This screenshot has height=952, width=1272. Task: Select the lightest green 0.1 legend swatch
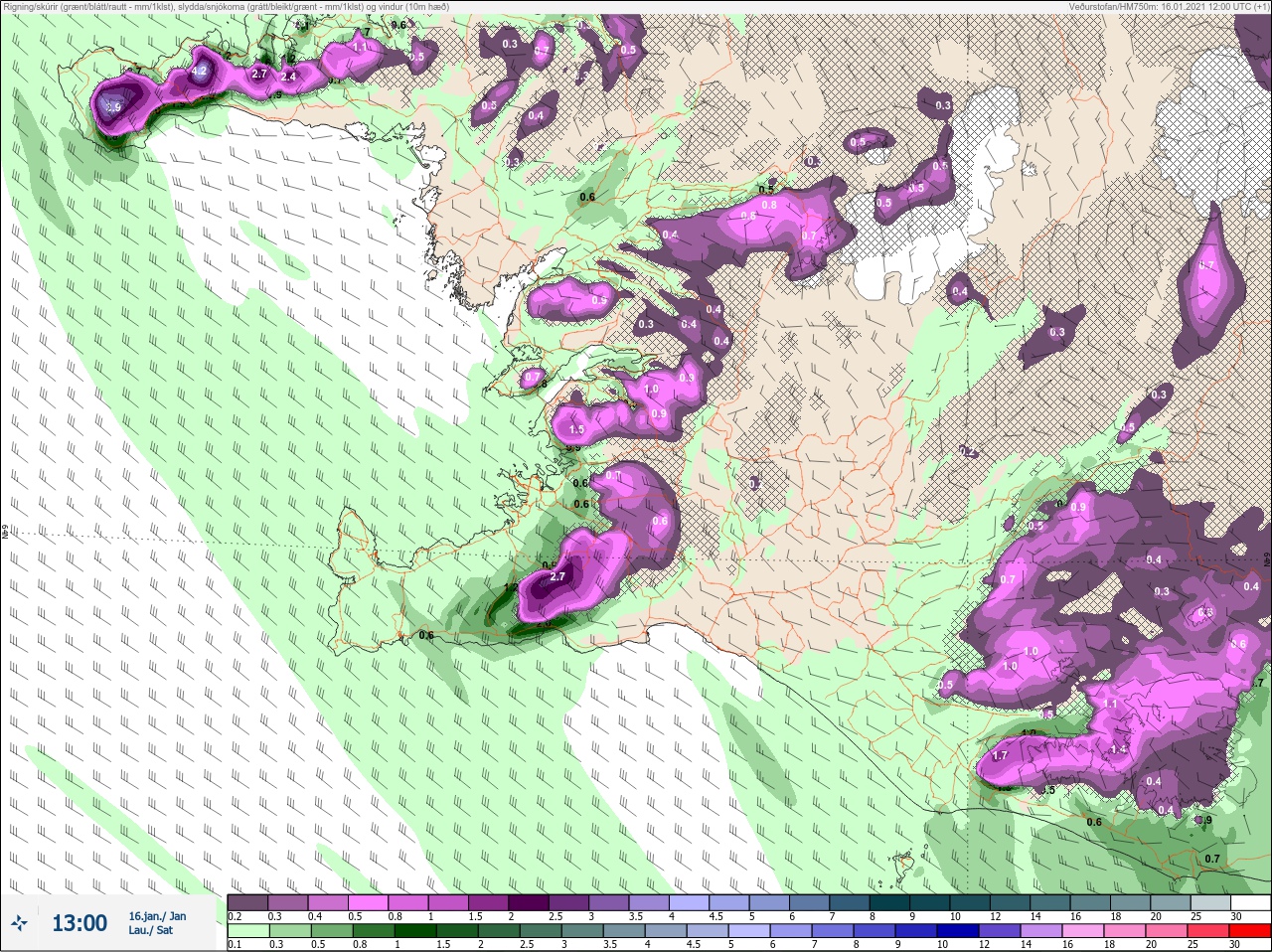[247, 931]
